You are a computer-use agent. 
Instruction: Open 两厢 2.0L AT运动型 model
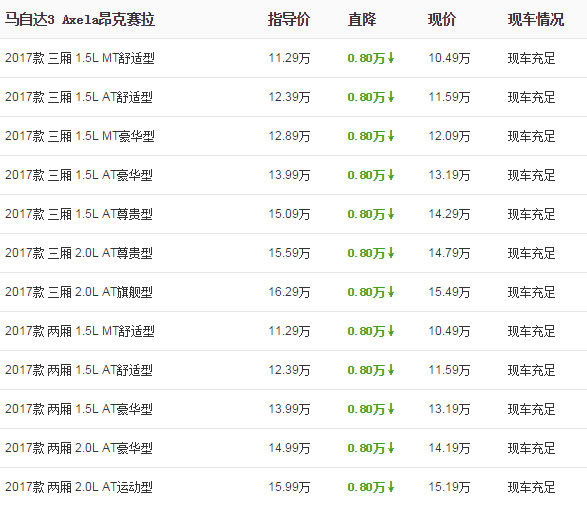point(79,487)
